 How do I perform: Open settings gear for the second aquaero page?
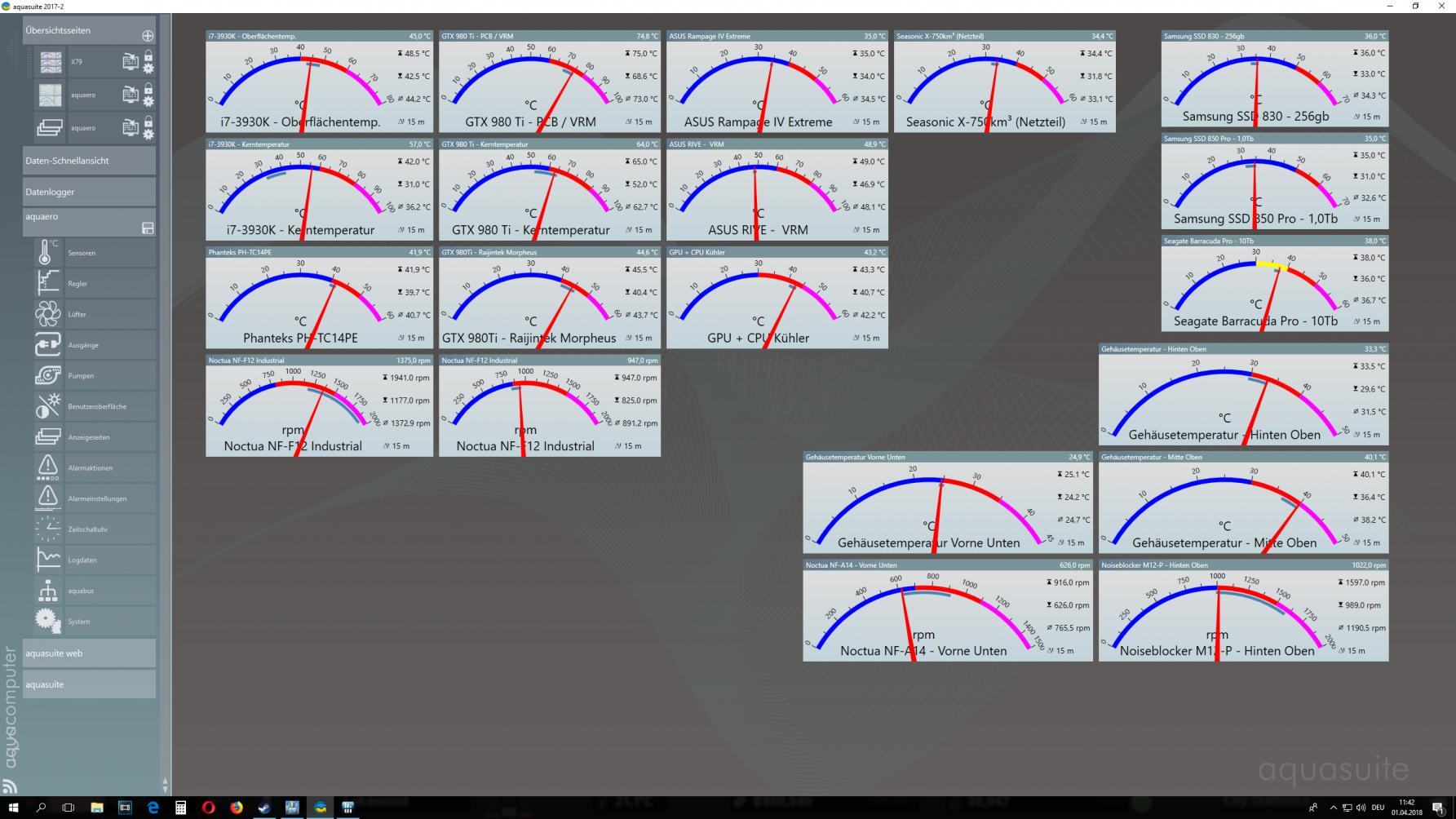(148, 135)
